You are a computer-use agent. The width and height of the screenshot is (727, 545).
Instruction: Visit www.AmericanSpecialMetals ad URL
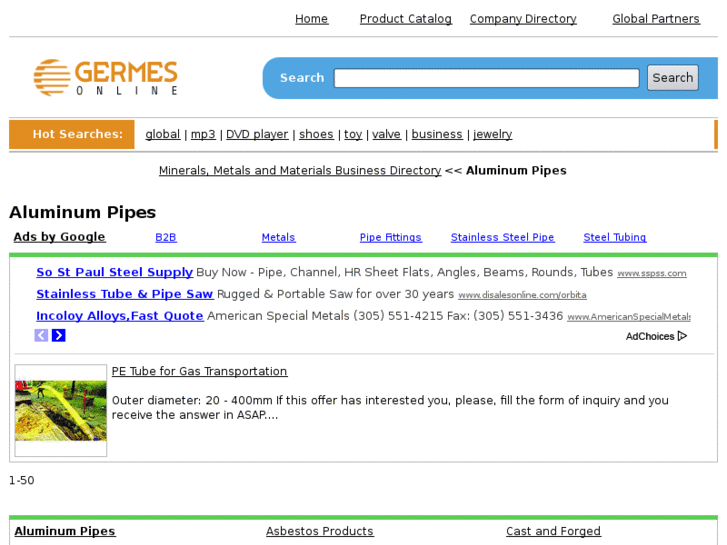click(x=629, y=317)
